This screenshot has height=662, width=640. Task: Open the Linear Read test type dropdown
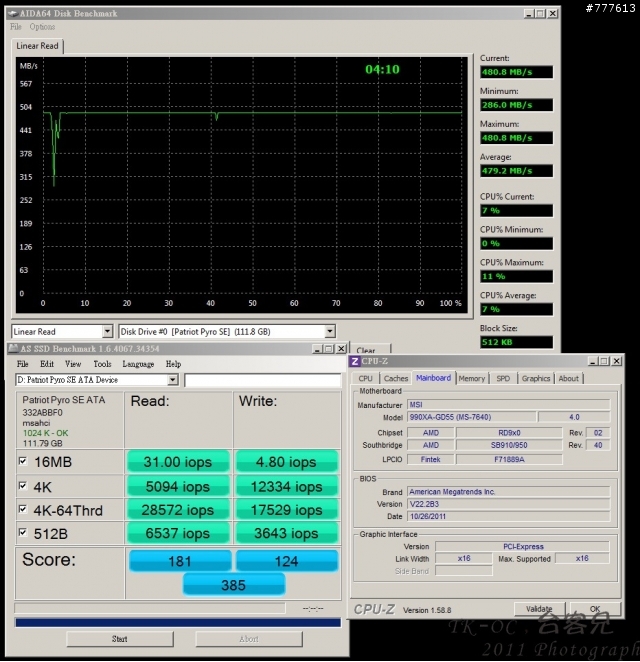(x=107, y=331)
